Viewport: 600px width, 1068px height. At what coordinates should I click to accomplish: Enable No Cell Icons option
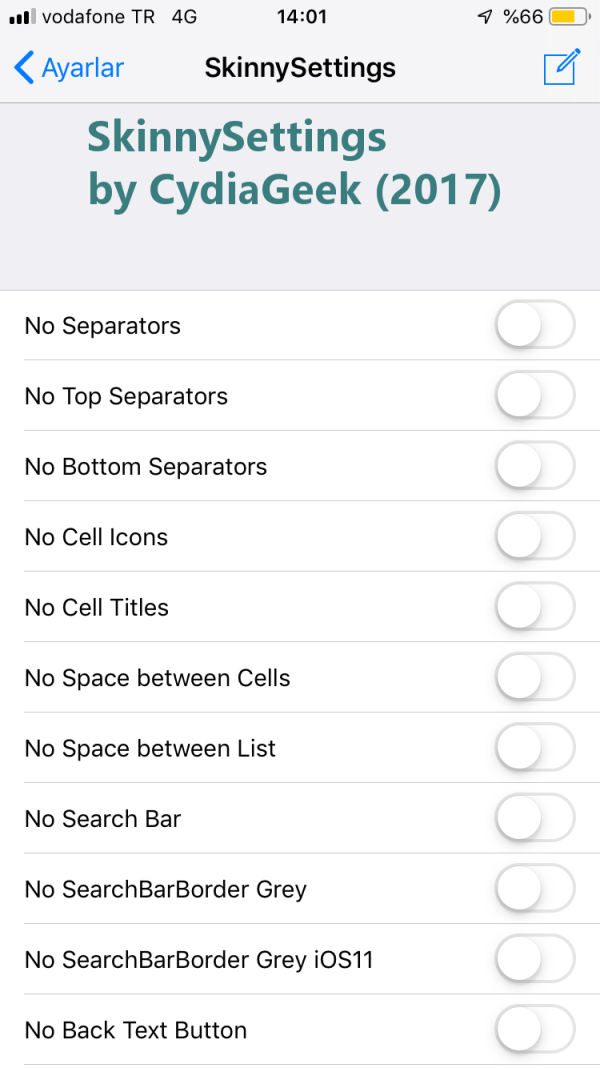pyautogui.click(x=535, y=537)
